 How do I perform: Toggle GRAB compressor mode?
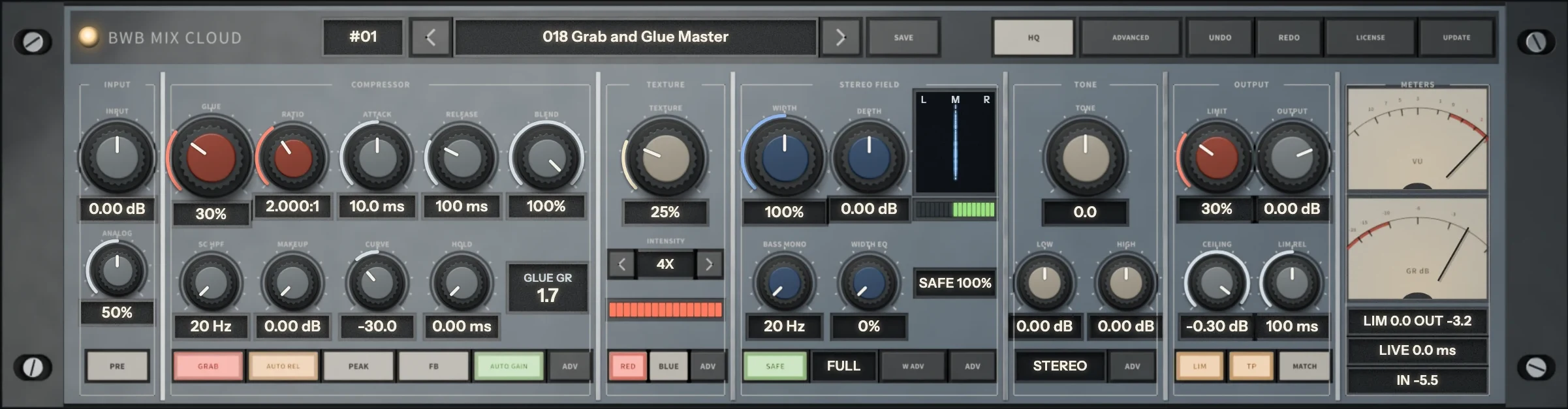208,366
